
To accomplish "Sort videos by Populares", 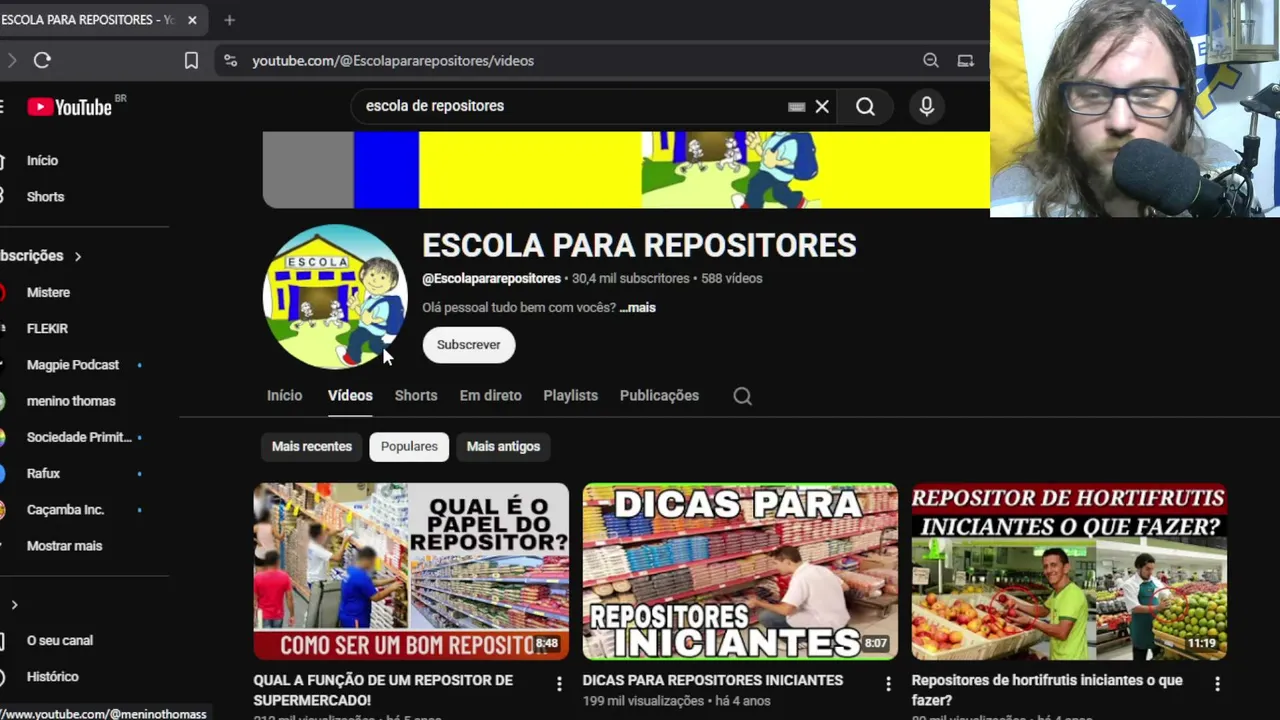I will [x=409, y=447].
